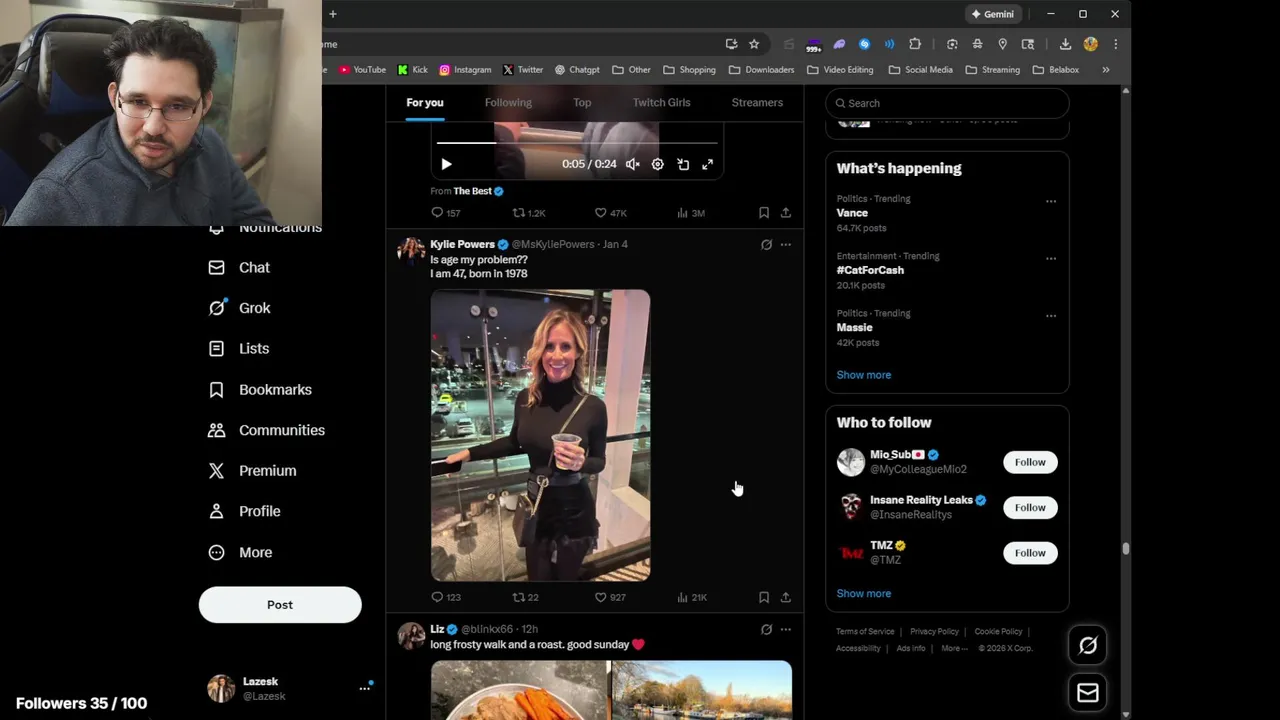Share the top video post

[x=786, y=213]
